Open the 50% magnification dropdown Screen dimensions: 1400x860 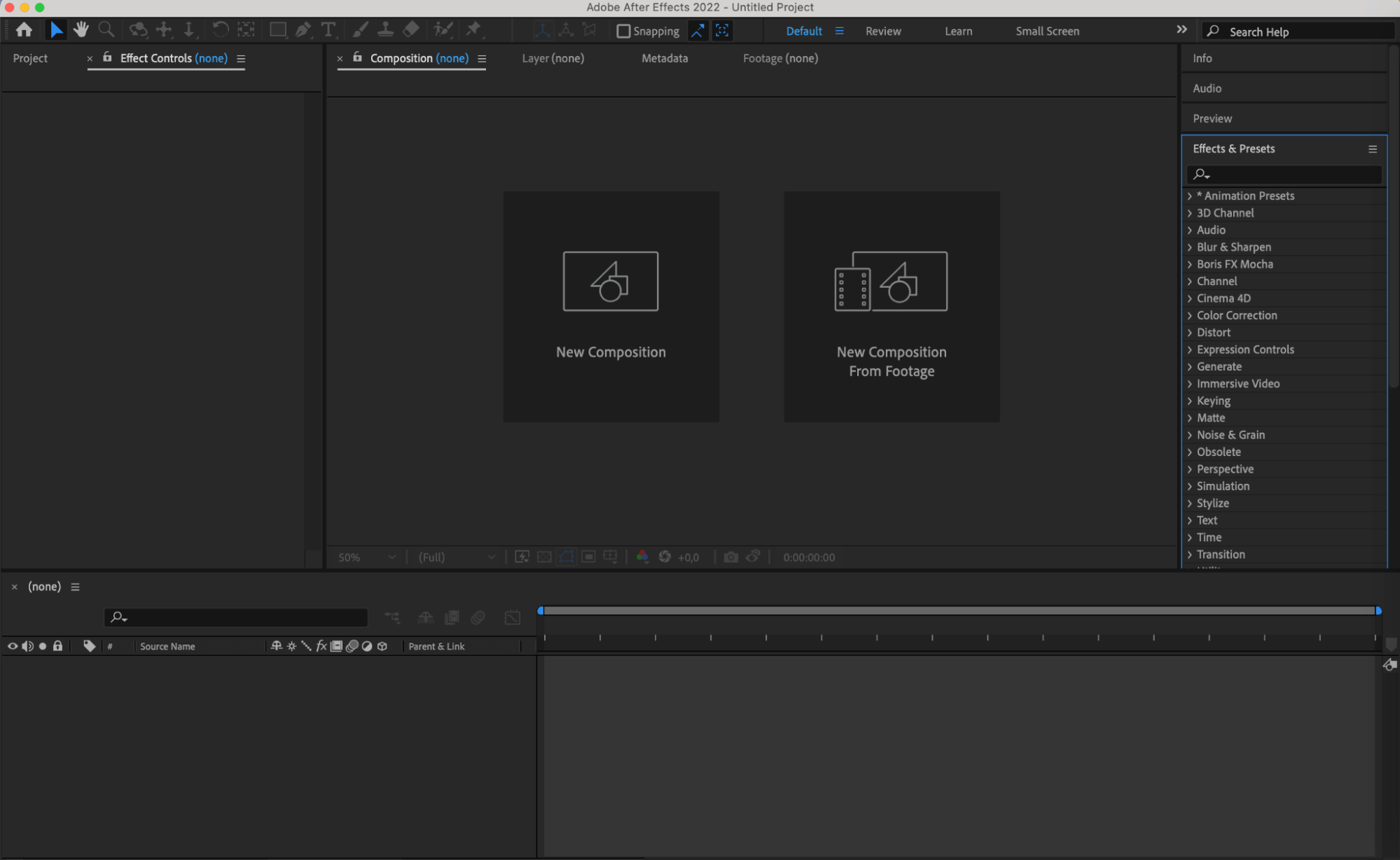tap(366, 557)
